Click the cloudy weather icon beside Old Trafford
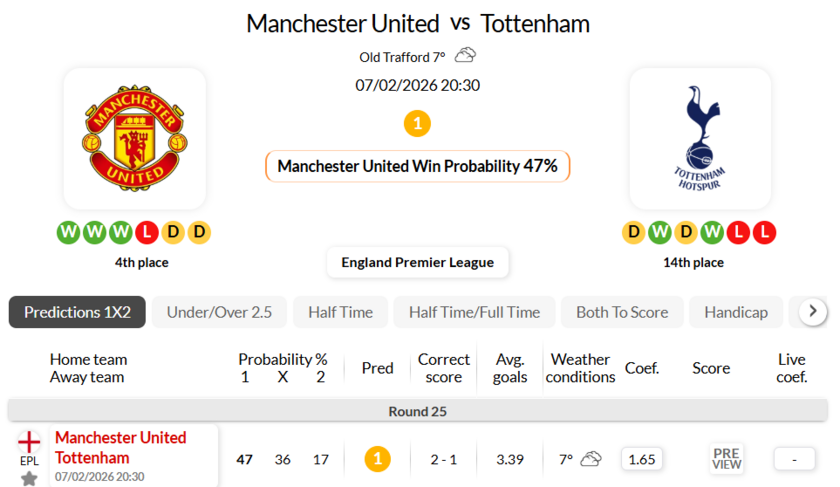This screenshot has width=840, height=487. point(465,56)
